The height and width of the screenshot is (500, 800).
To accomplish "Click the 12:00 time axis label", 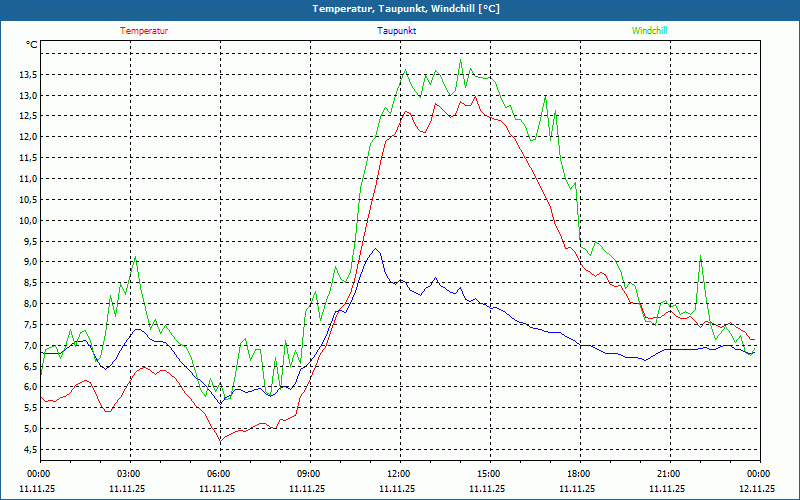I will click(x=400, y=474).
